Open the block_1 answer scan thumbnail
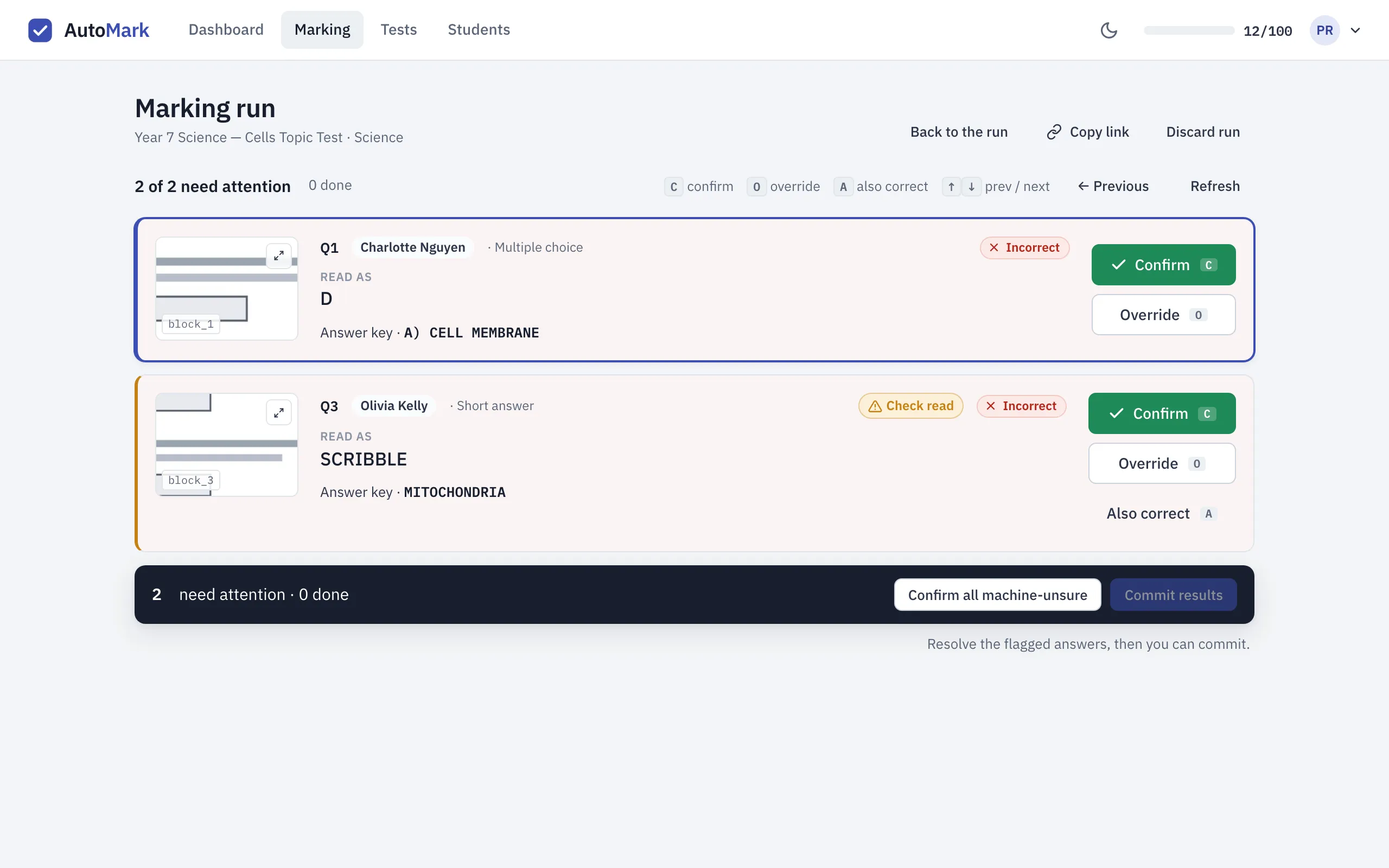The height and width of the screenshot is (868, 1389). click(x=227, y=289)
